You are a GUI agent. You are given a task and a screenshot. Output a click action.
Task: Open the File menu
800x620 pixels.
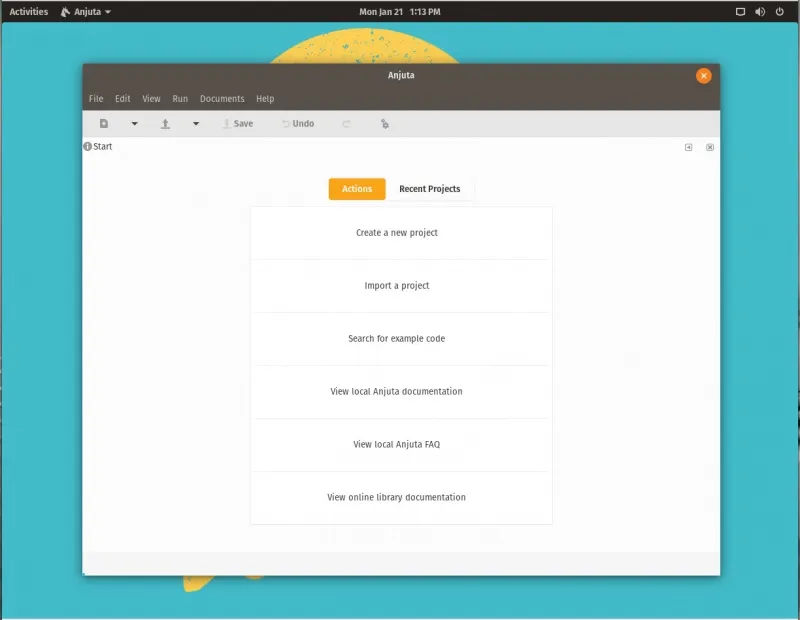click(x=95, y=99)
